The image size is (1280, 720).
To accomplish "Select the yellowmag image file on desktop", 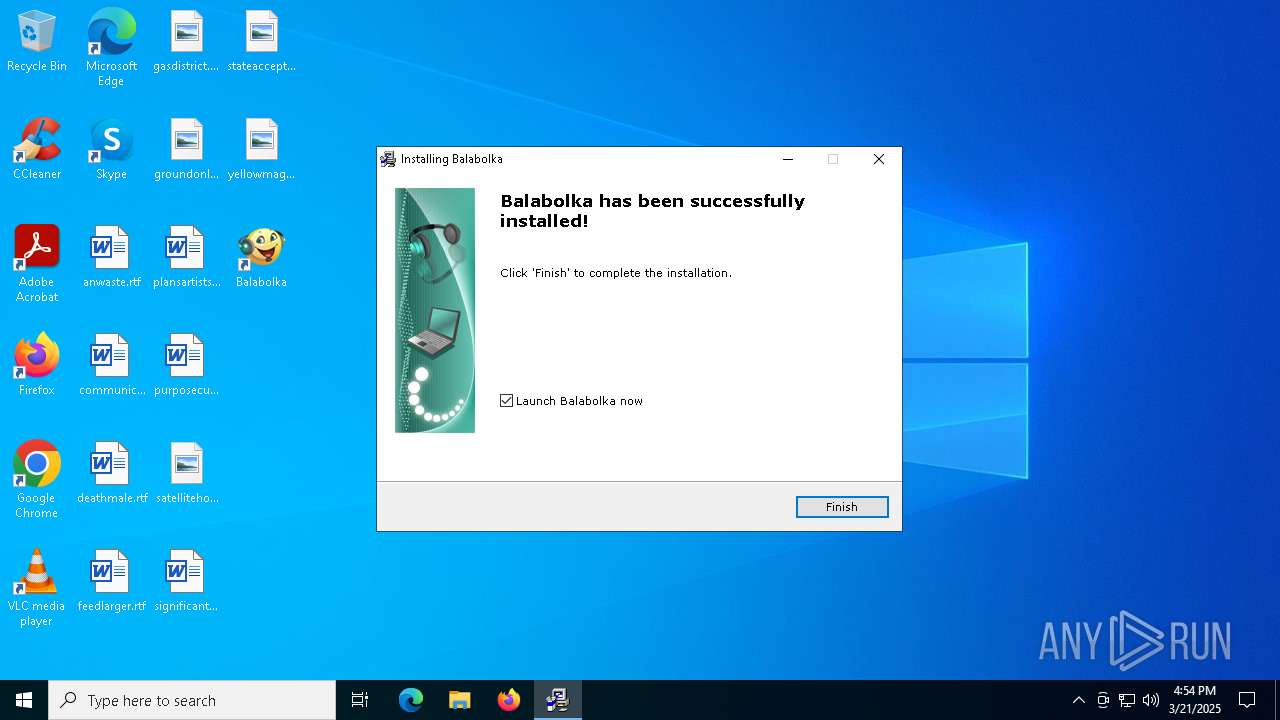I will 261,150.
